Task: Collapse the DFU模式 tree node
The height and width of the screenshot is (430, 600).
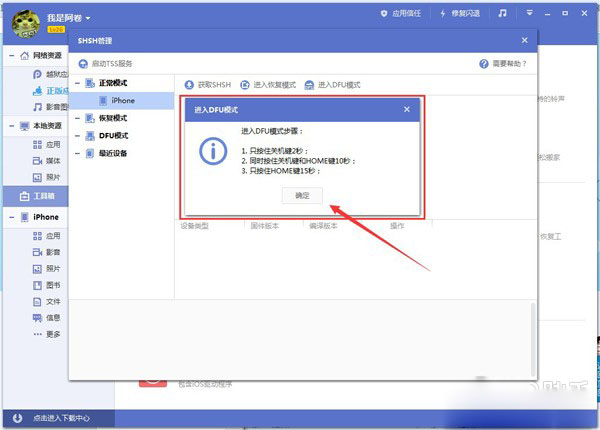Action: (x=76, y=135)
